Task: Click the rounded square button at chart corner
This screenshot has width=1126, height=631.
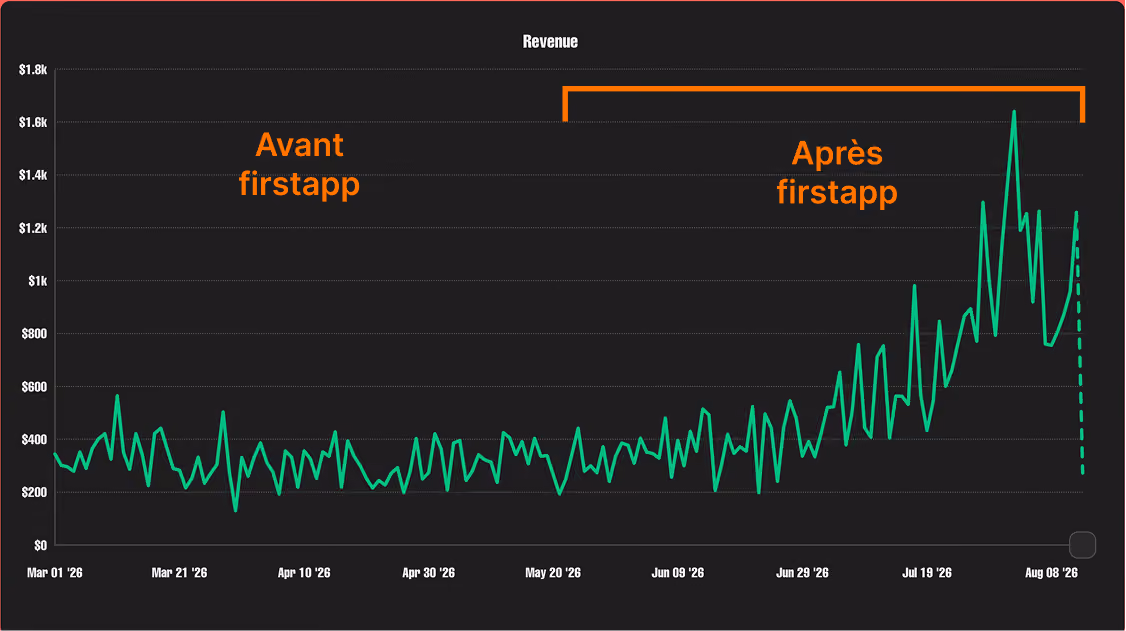Action: coord(1082,545)
